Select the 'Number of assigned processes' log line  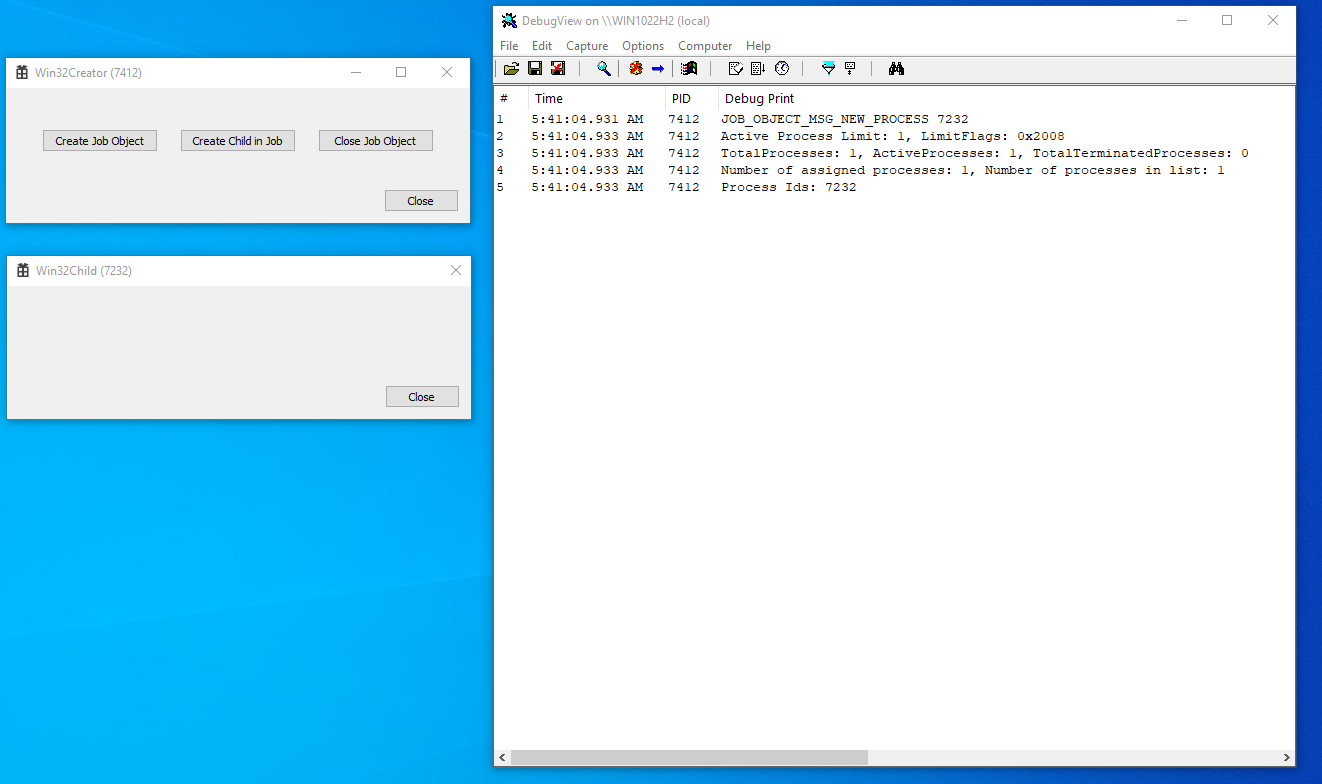click(x=895, y=170)
